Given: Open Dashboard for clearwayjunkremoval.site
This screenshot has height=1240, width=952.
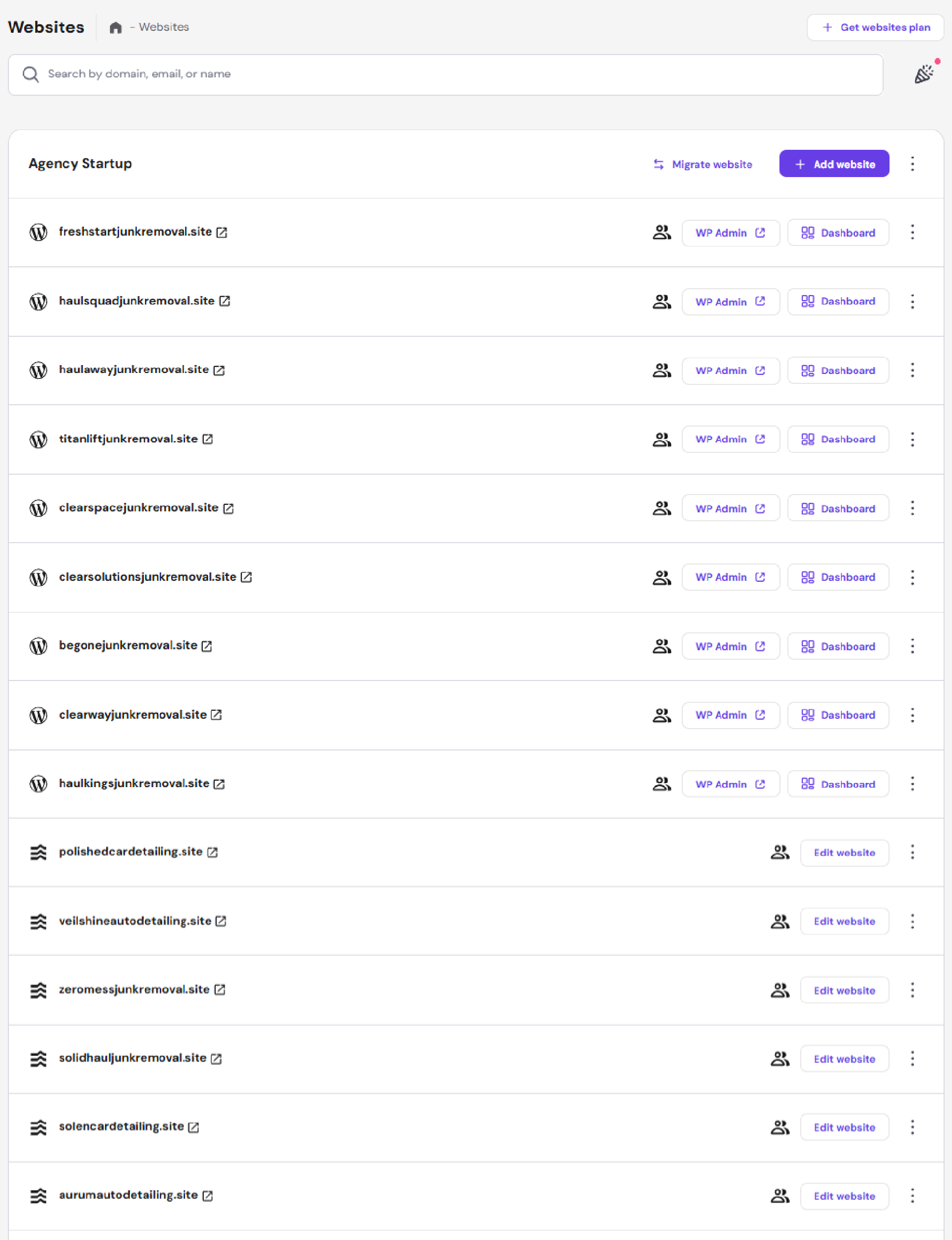Looking at the screenshot, I should click(x=837, y=715).
